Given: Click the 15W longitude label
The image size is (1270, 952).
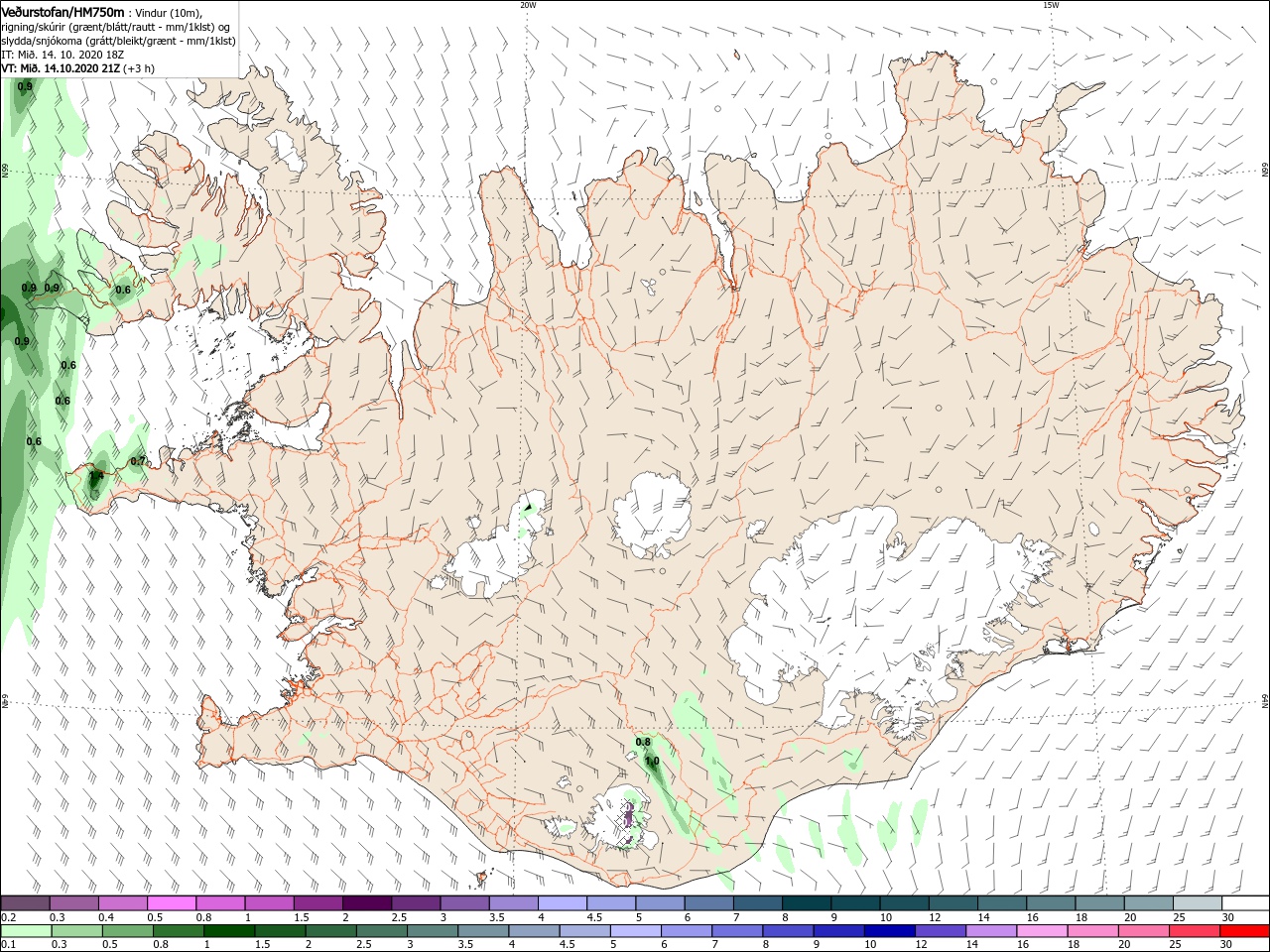Looking at the screenshot, I should (x=1051, y=5).
